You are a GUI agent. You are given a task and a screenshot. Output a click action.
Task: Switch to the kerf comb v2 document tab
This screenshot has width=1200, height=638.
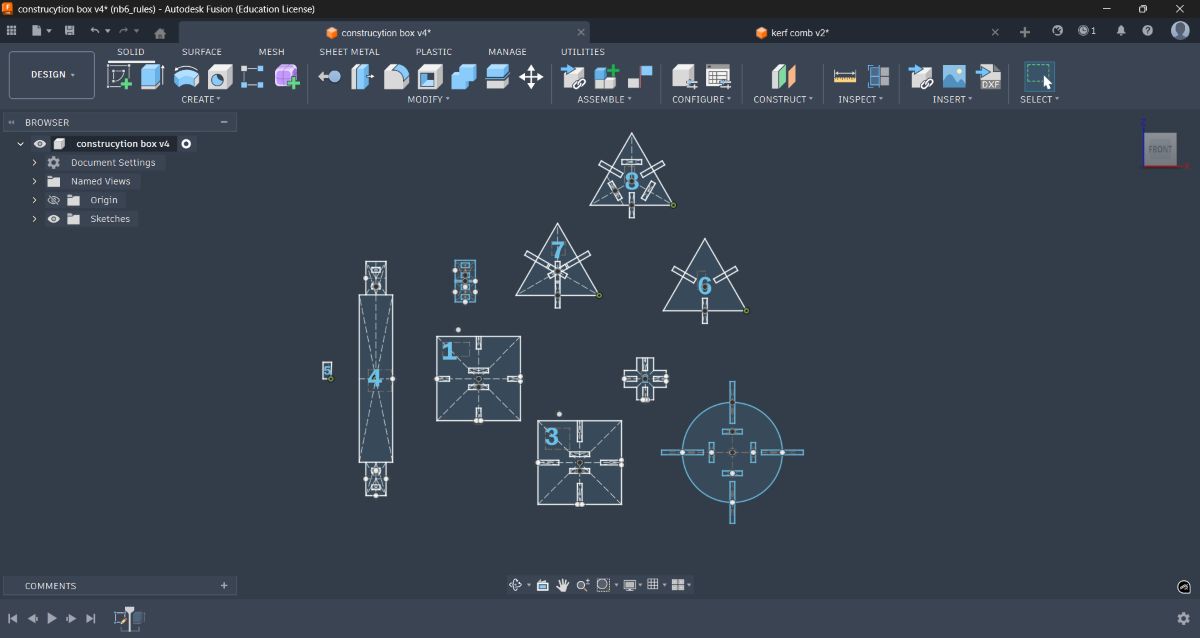[793, 32]
